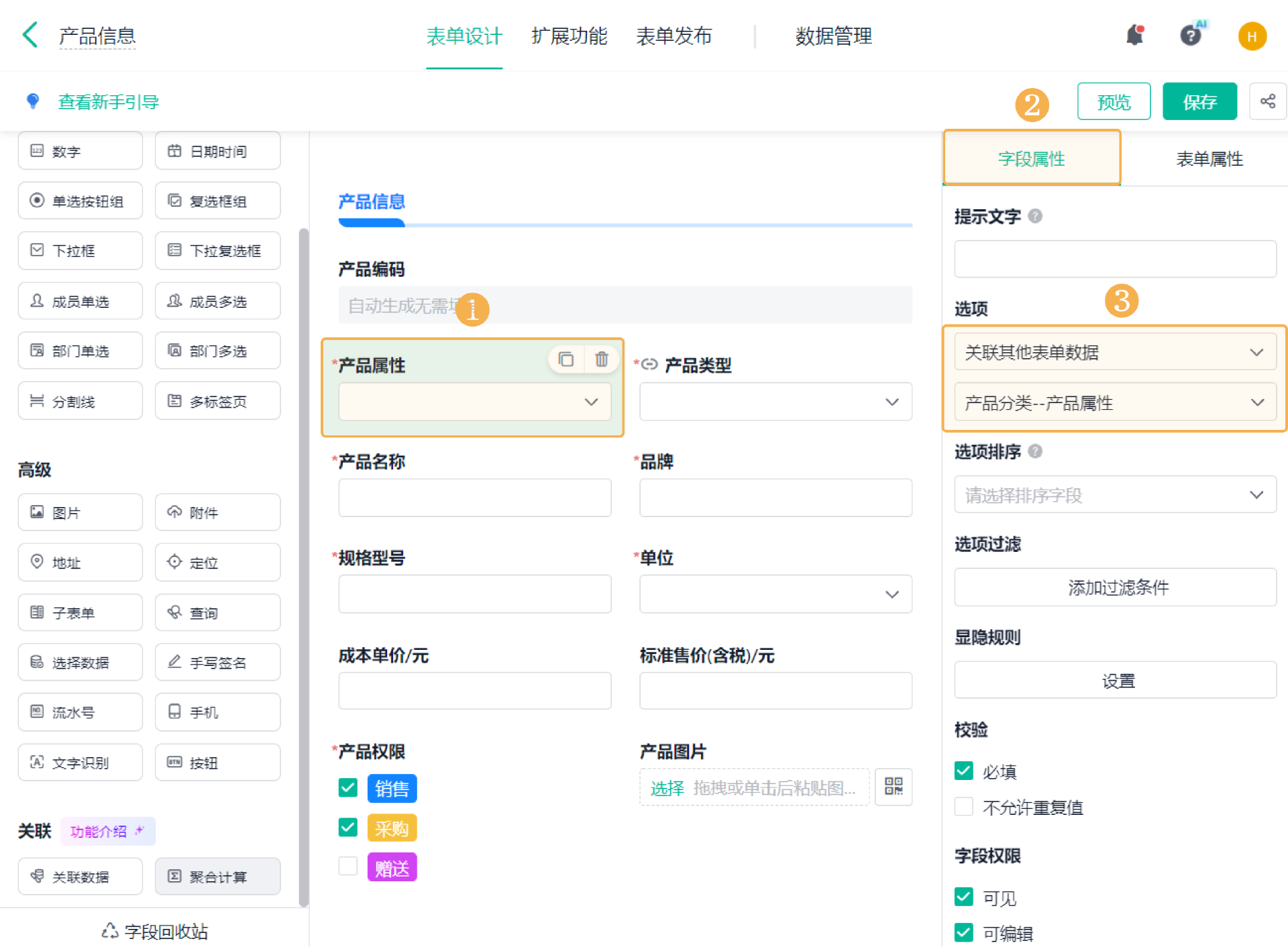Open the 请选择排序字段 dropdown

(x=1114, y=495)
